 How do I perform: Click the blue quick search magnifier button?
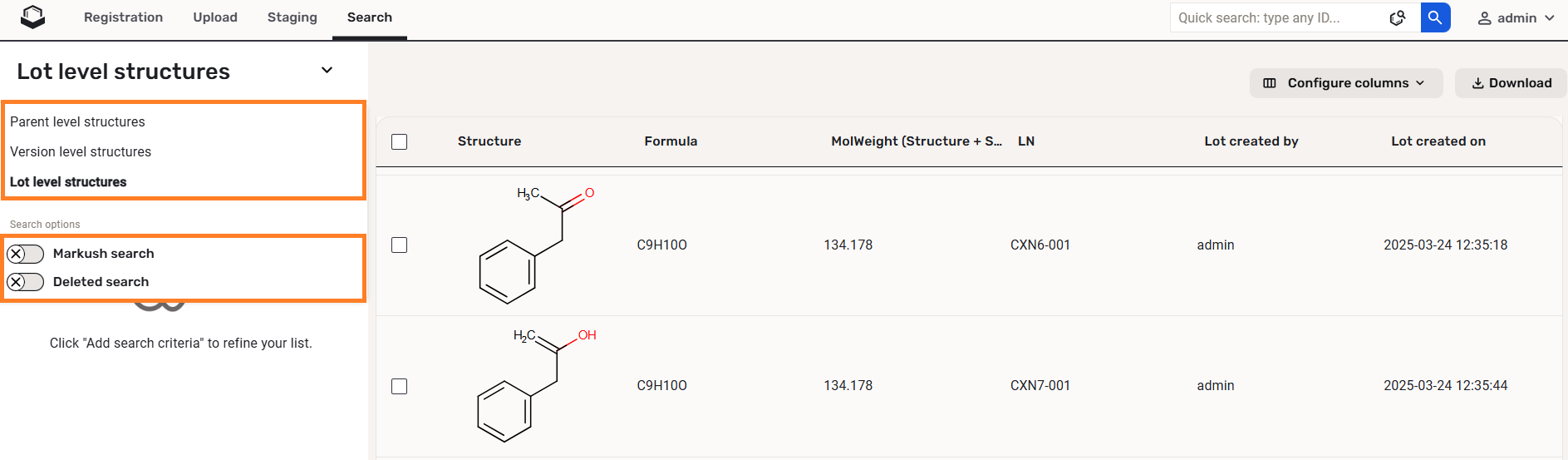pos(1435,17)
